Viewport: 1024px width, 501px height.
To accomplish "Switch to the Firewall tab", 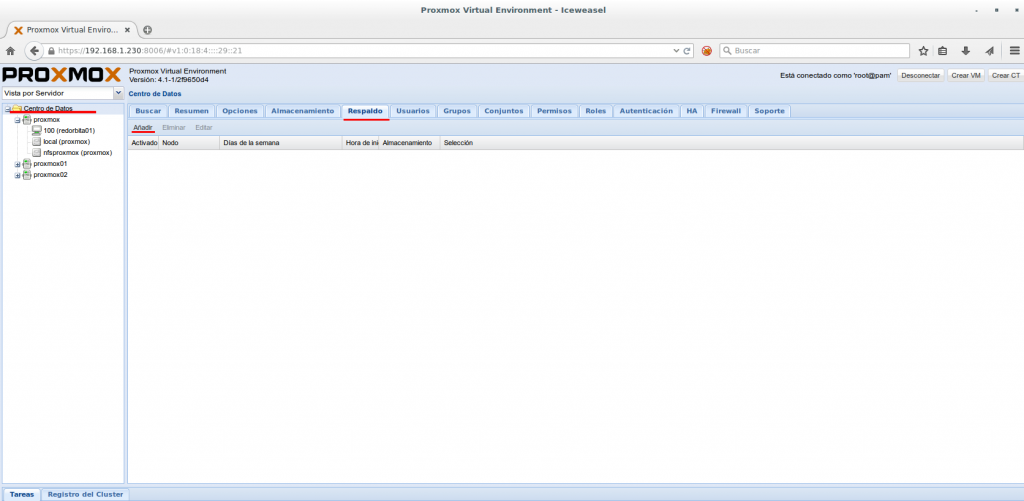I will click(x=726, y=111).
